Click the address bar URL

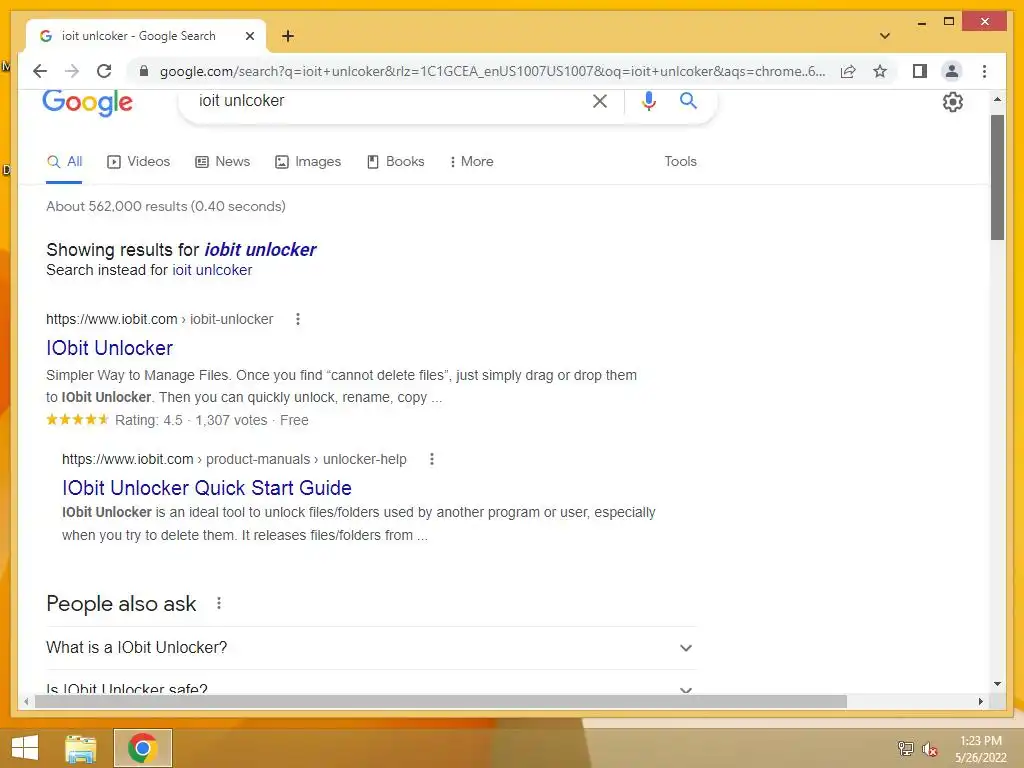[x=492, y=71]
